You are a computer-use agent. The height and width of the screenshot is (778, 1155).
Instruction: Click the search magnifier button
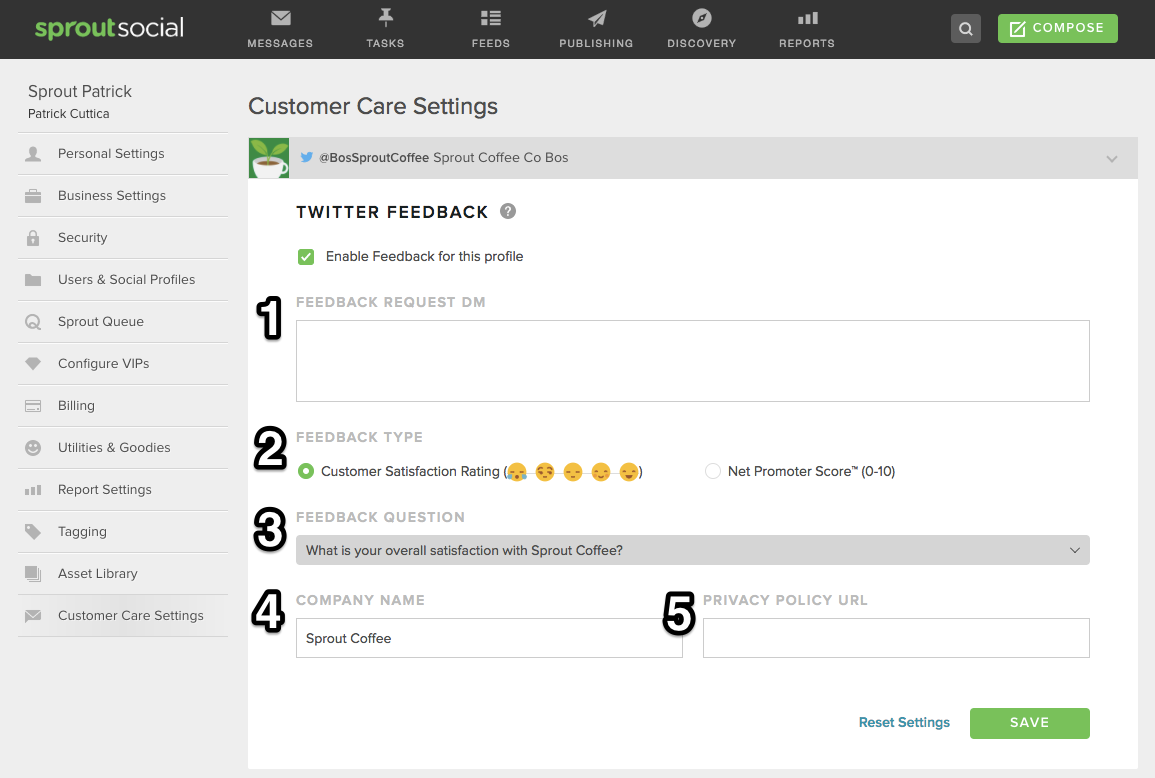(x=966, y=29)
